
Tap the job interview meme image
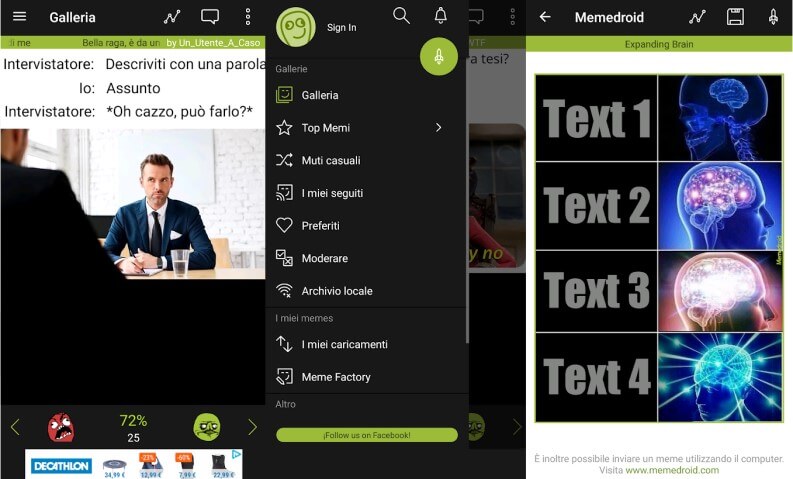[133, 204]
